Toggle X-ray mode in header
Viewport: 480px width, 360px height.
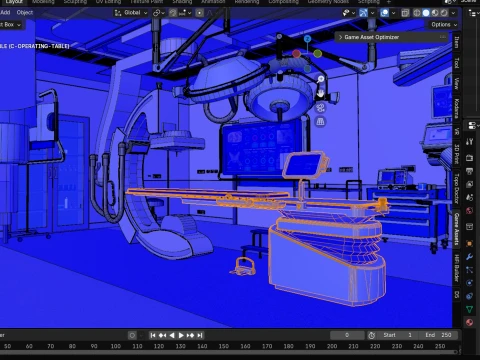tap(405, 13)
